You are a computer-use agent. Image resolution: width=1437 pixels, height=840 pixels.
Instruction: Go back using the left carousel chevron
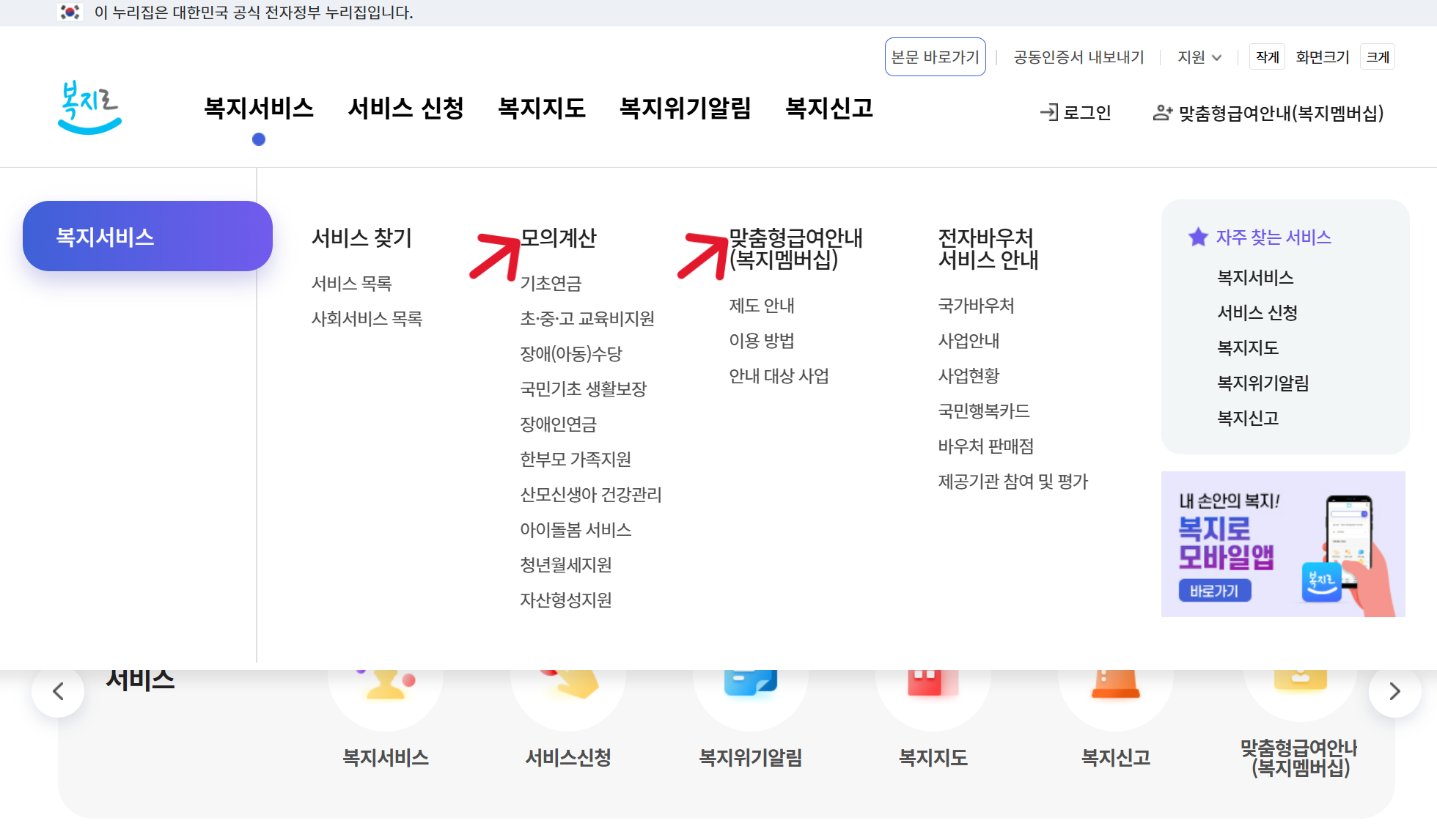[58, 690]
